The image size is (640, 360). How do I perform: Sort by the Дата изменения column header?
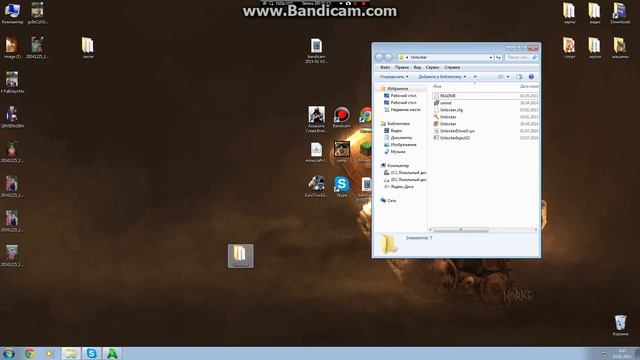pos(529,87)
